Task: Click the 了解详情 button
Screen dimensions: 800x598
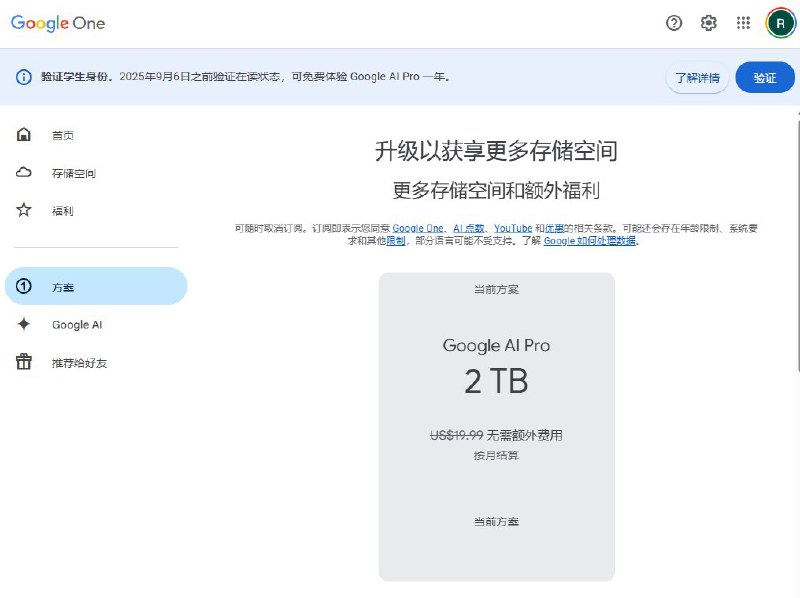Action: point(696,76)
